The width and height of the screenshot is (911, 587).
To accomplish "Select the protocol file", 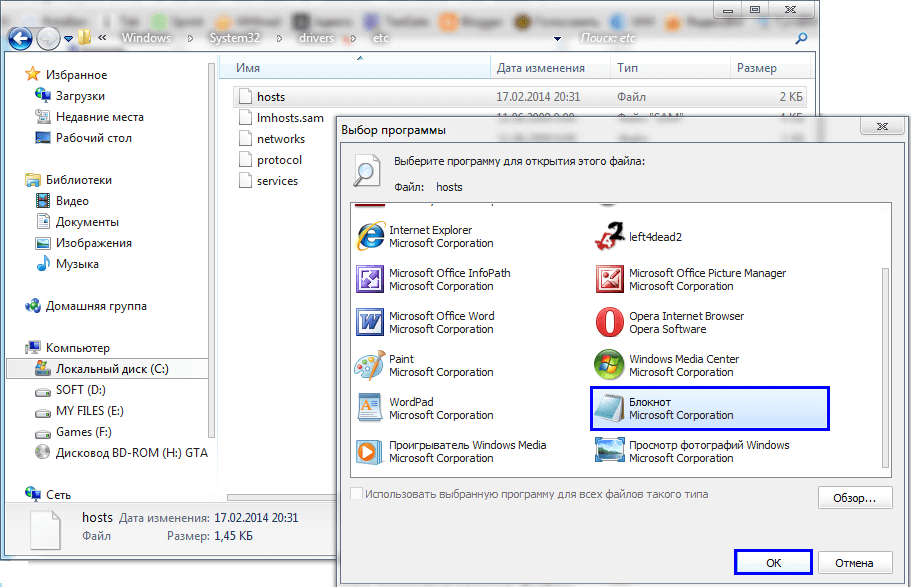I will [x=271, y=160].
